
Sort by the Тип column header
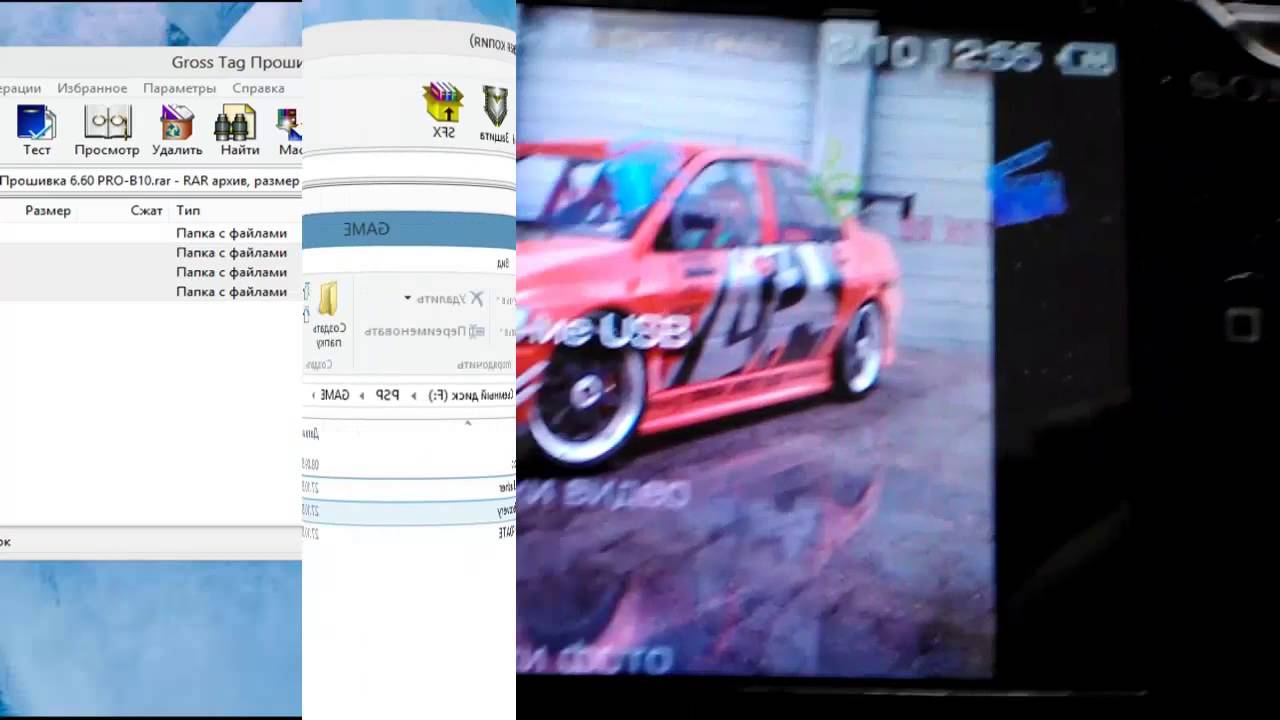(188, 210)
